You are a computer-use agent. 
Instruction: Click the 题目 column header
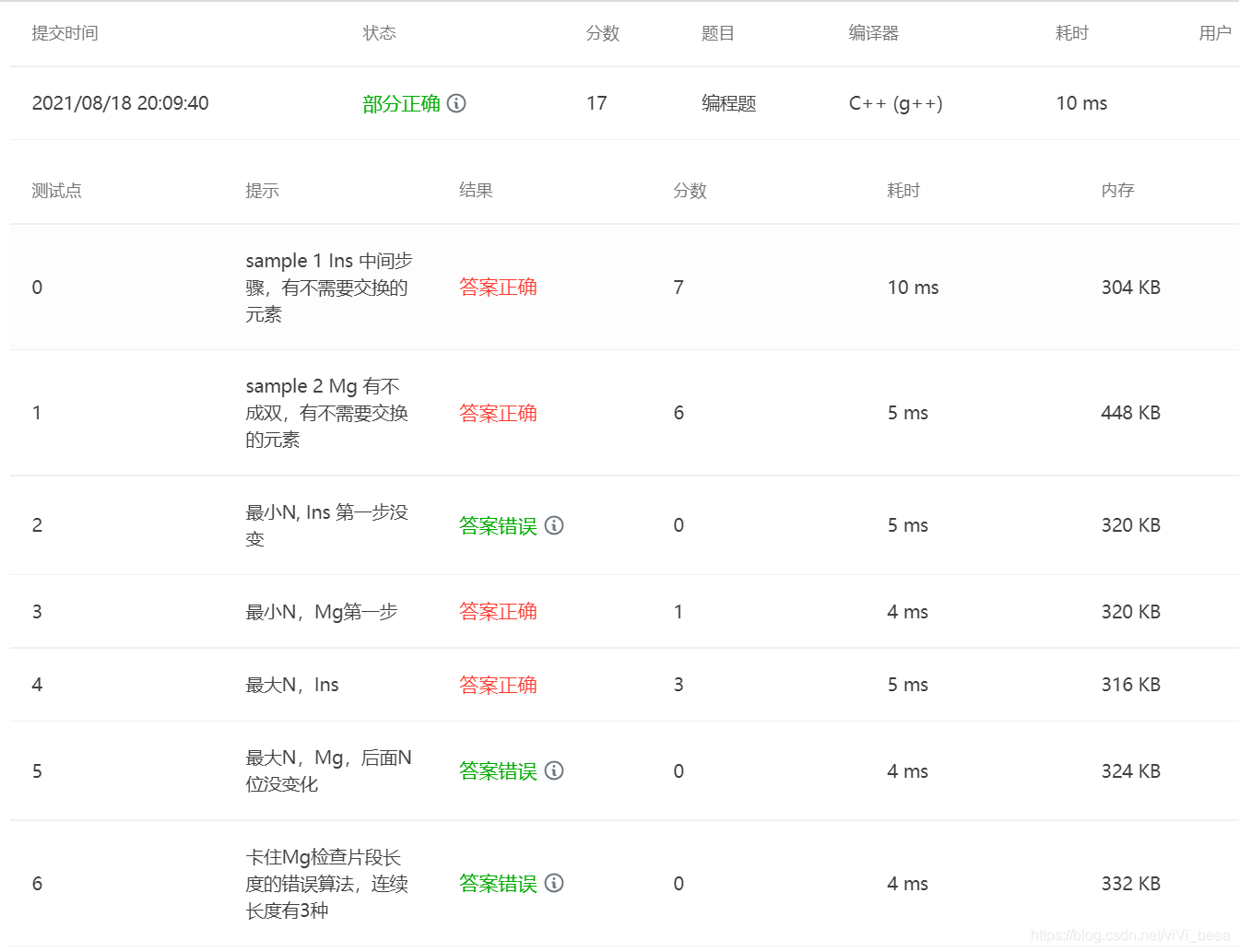point(717,33)
